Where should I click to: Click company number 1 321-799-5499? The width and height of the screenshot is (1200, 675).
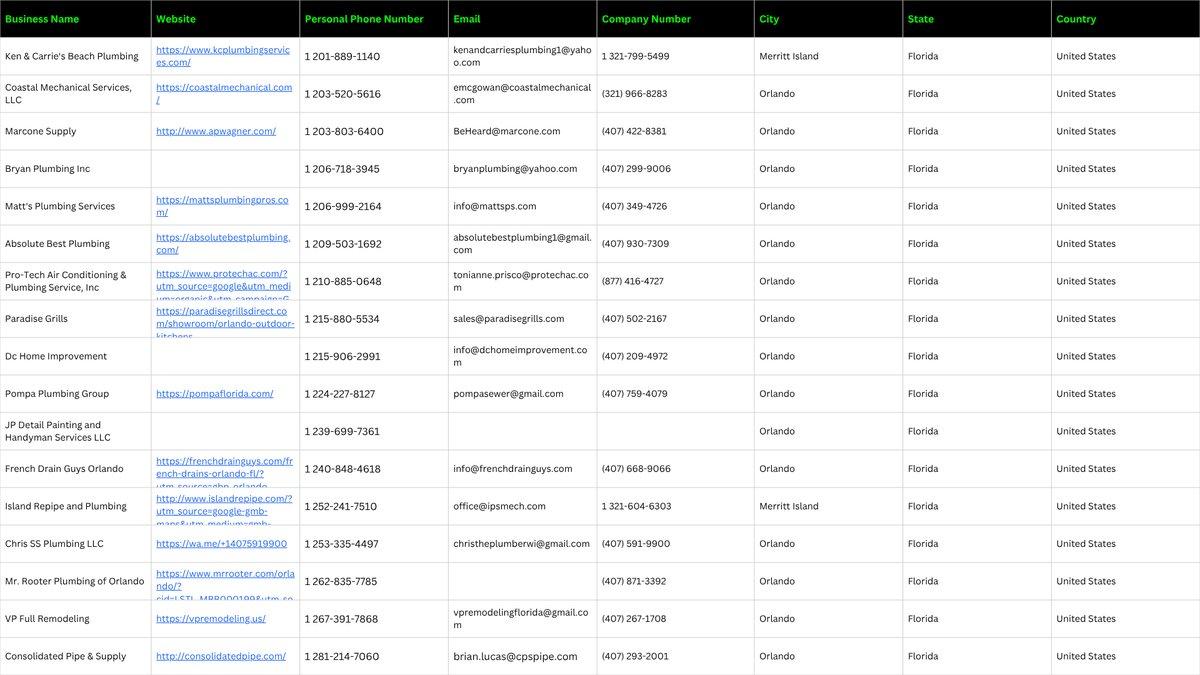[636, 56]
